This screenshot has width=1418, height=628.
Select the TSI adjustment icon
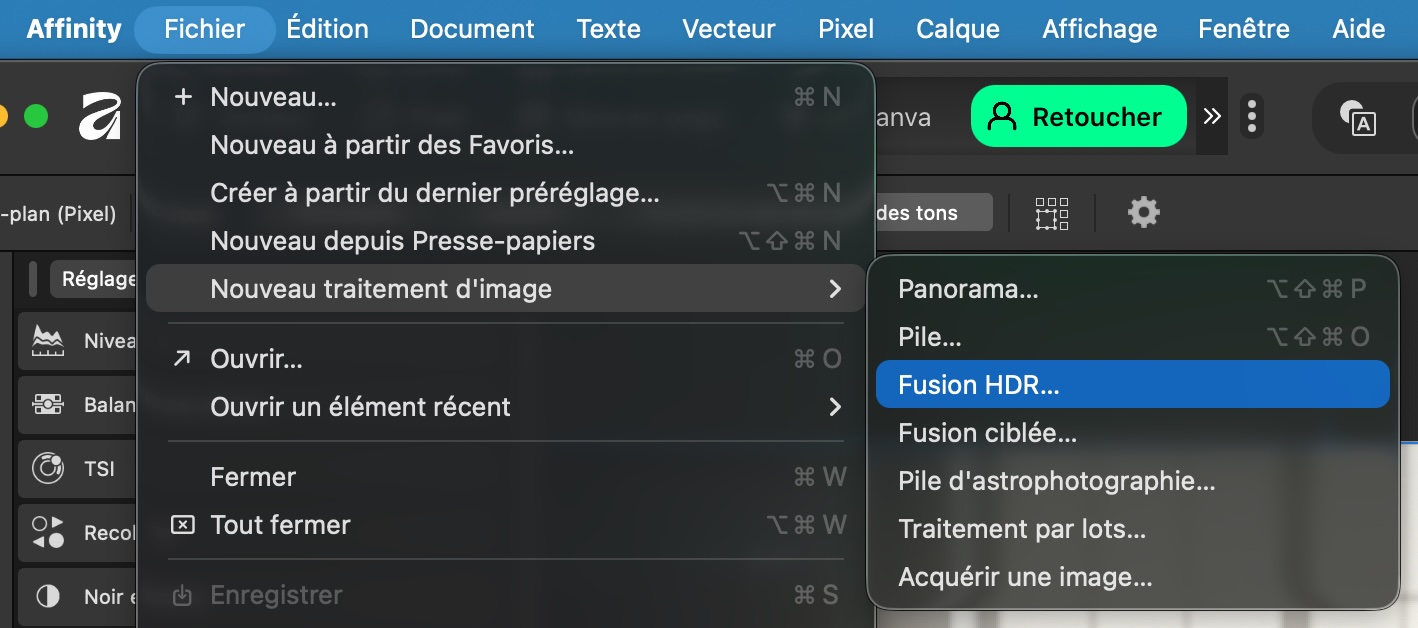(48, 468)
